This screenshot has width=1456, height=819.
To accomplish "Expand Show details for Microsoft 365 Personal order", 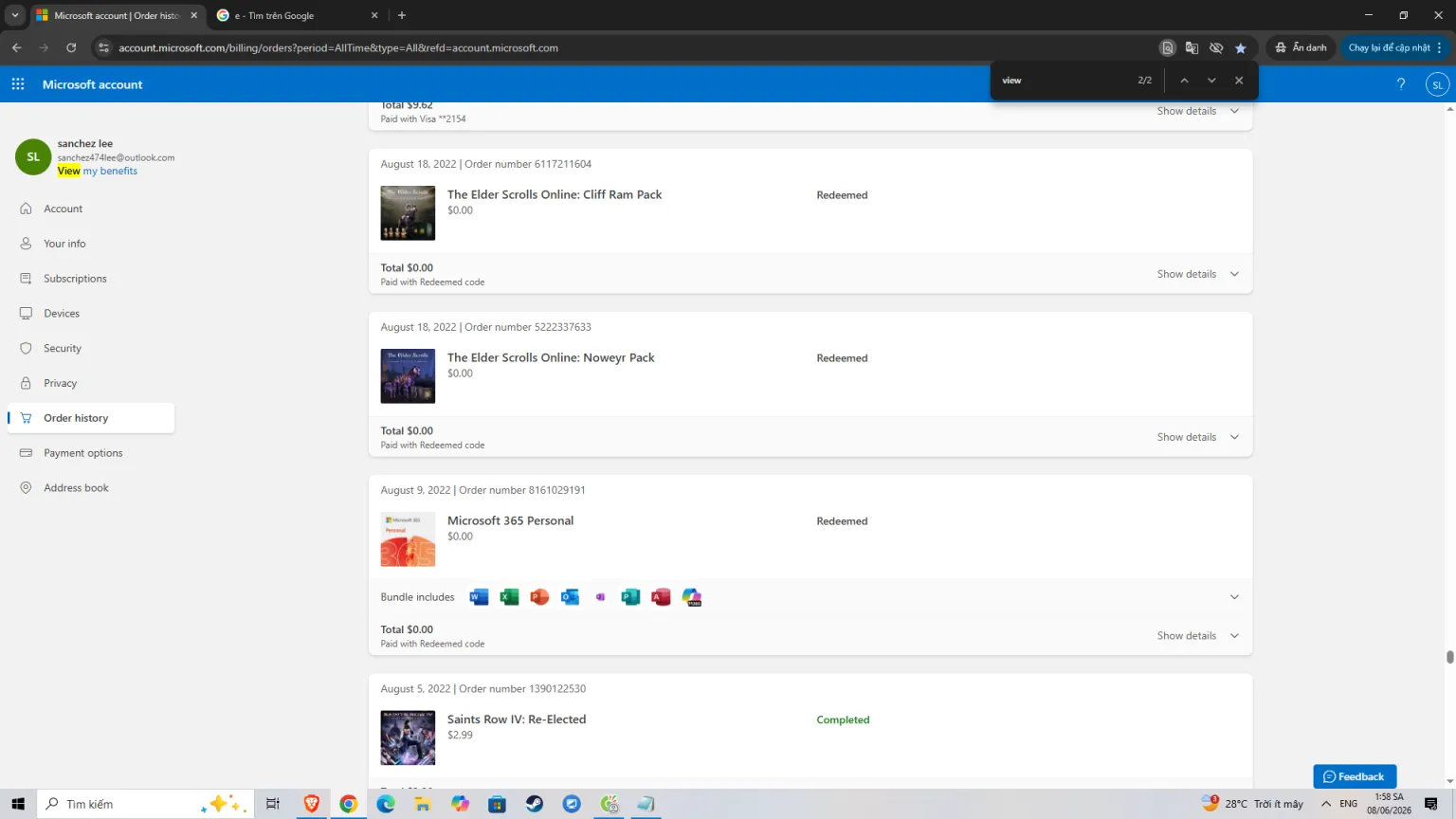I will pyautogui.click(x=1198, y=636).
